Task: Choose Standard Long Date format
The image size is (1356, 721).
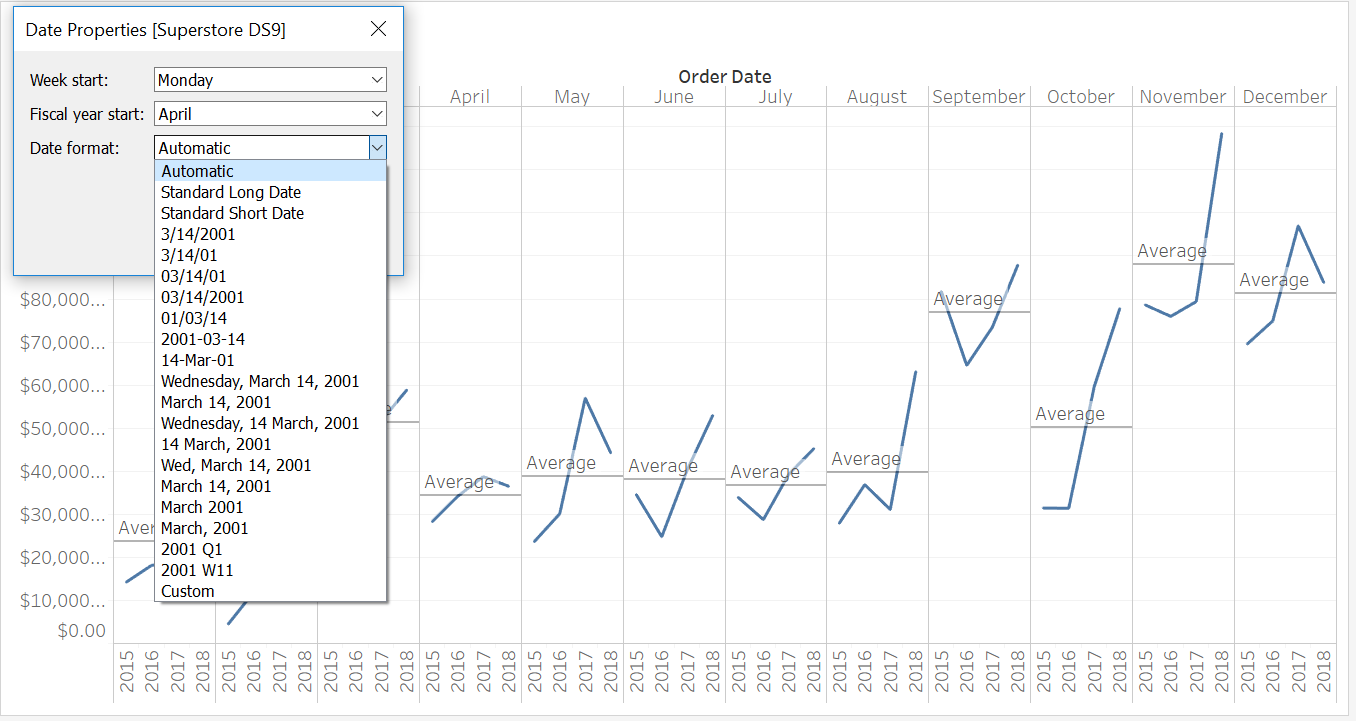Action: tap(230, 192)
